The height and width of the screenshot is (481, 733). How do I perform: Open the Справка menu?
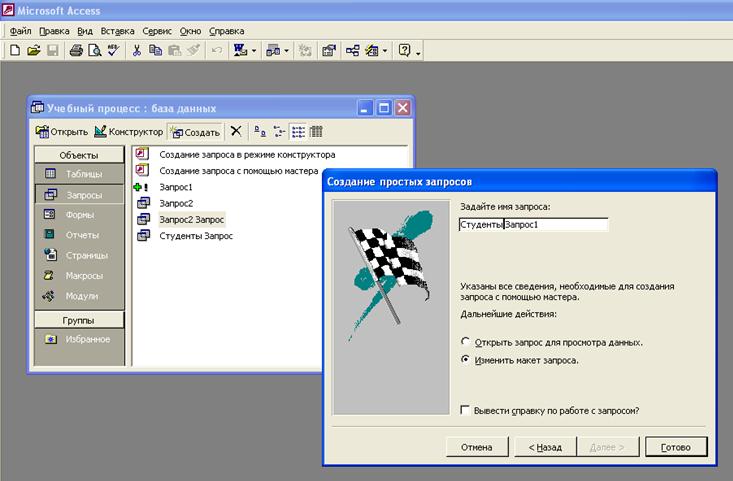[x=226, y=31]
